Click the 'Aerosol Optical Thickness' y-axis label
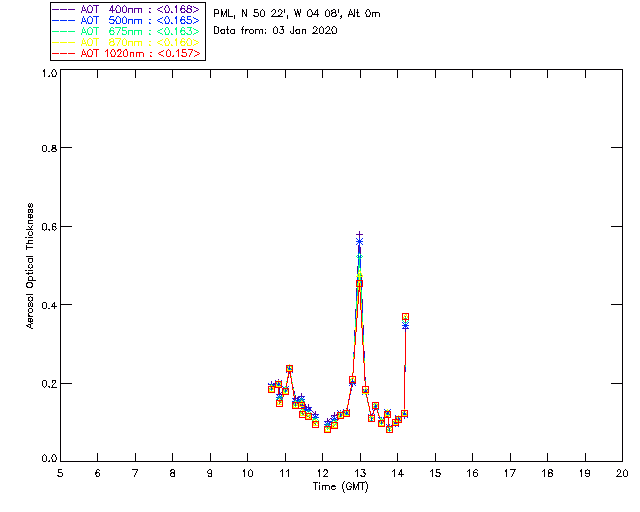Image resolution: width=640 pixels, height=512 pixels. (30, 266)
